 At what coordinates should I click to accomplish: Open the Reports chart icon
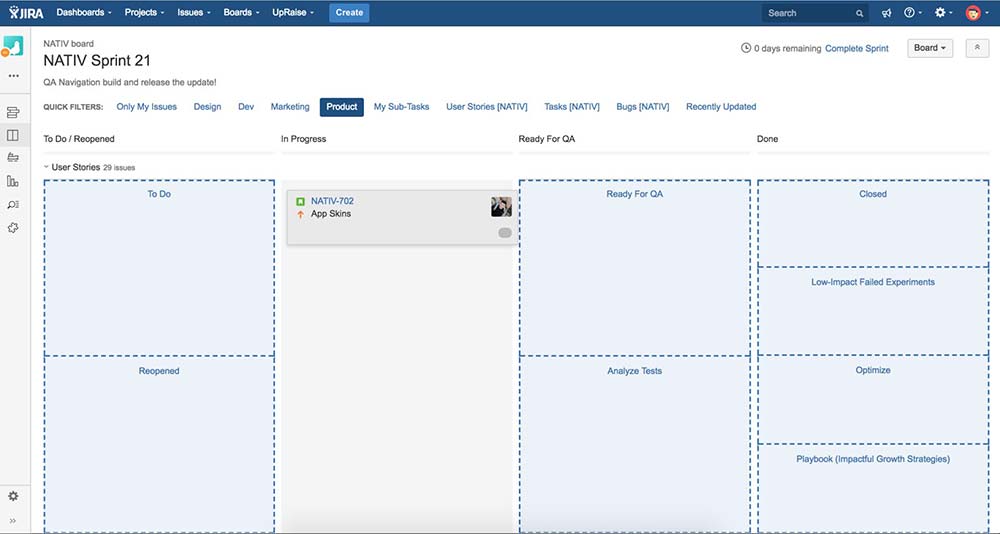(13, 181)
